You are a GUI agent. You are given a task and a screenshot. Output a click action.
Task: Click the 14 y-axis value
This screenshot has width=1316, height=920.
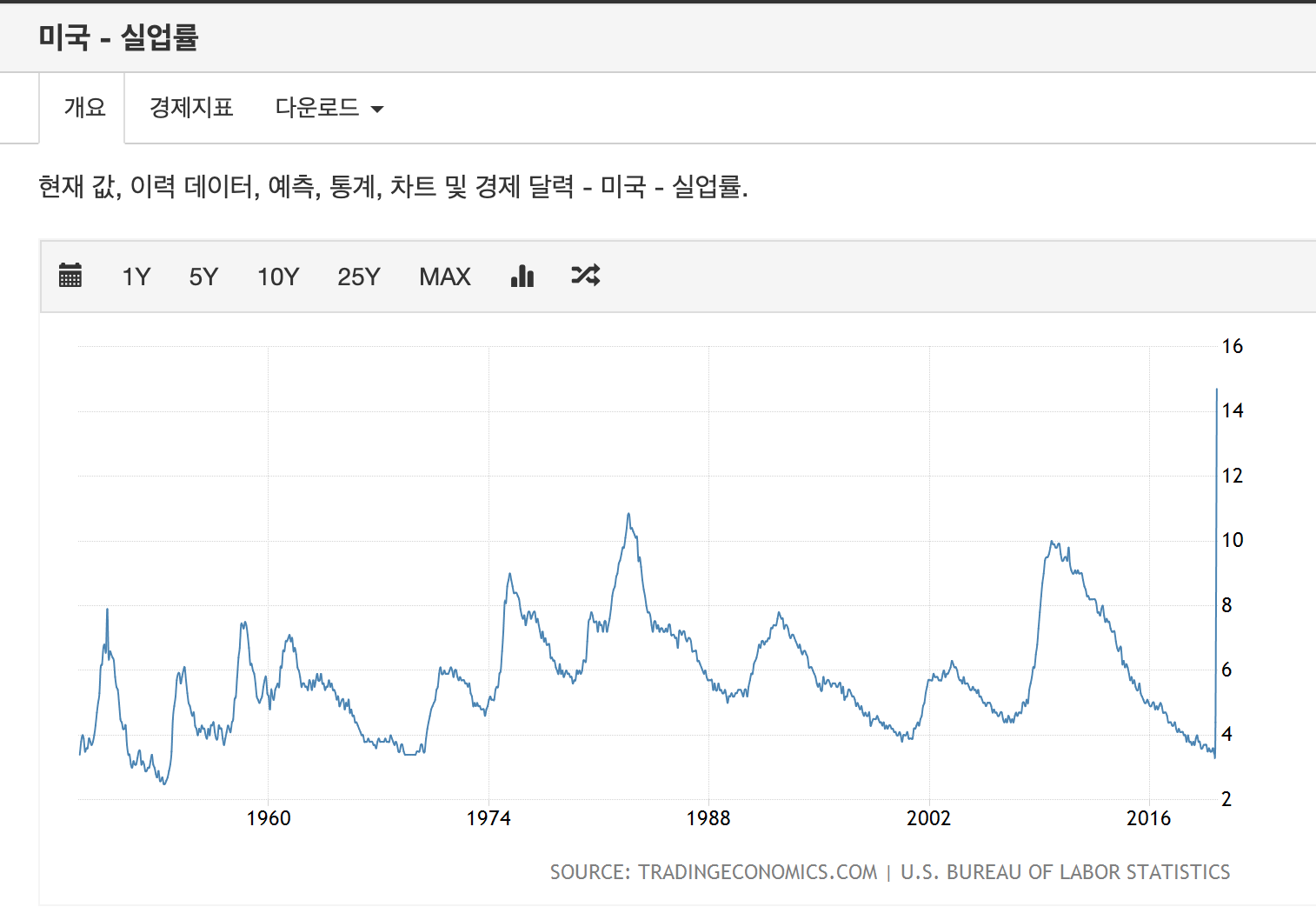(x=1233, y=410)
